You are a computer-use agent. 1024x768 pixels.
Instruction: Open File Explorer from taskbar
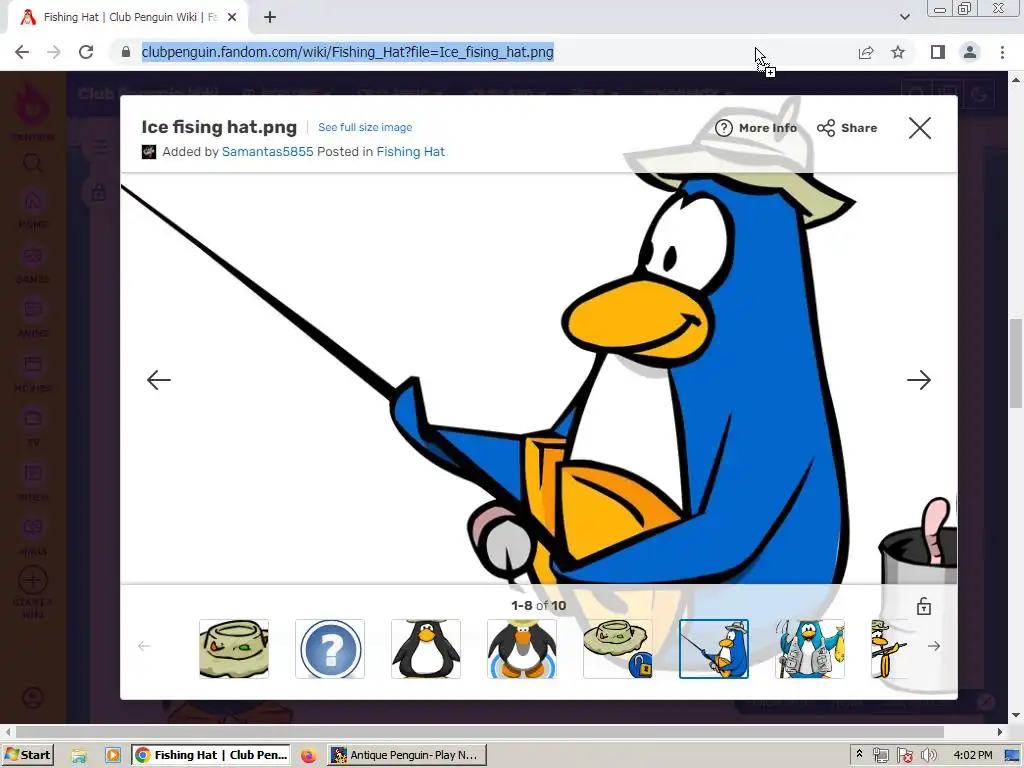tap(79, 756)
